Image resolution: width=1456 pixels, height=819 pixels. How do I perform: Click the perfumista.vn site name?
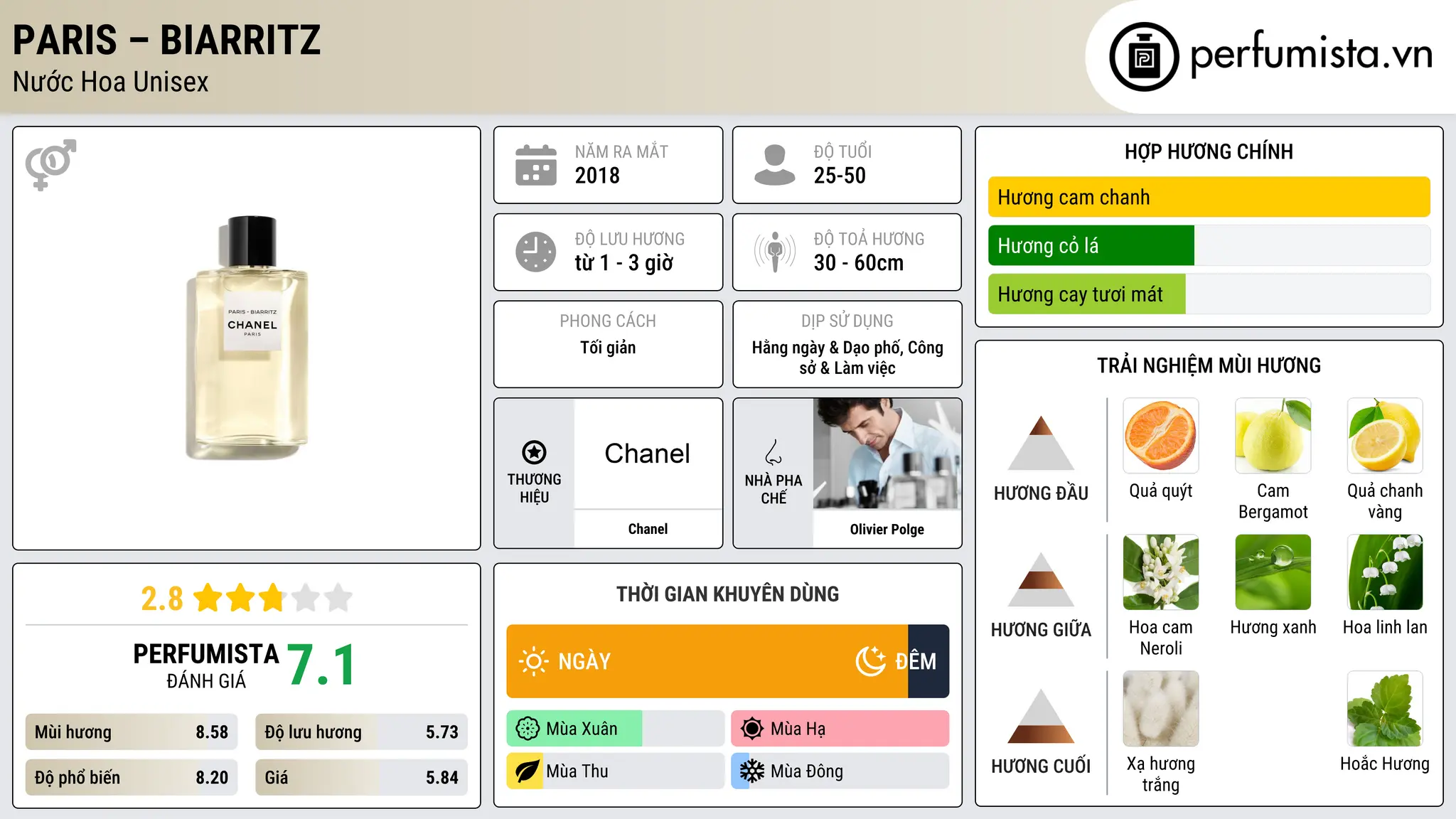[1311, 55]
